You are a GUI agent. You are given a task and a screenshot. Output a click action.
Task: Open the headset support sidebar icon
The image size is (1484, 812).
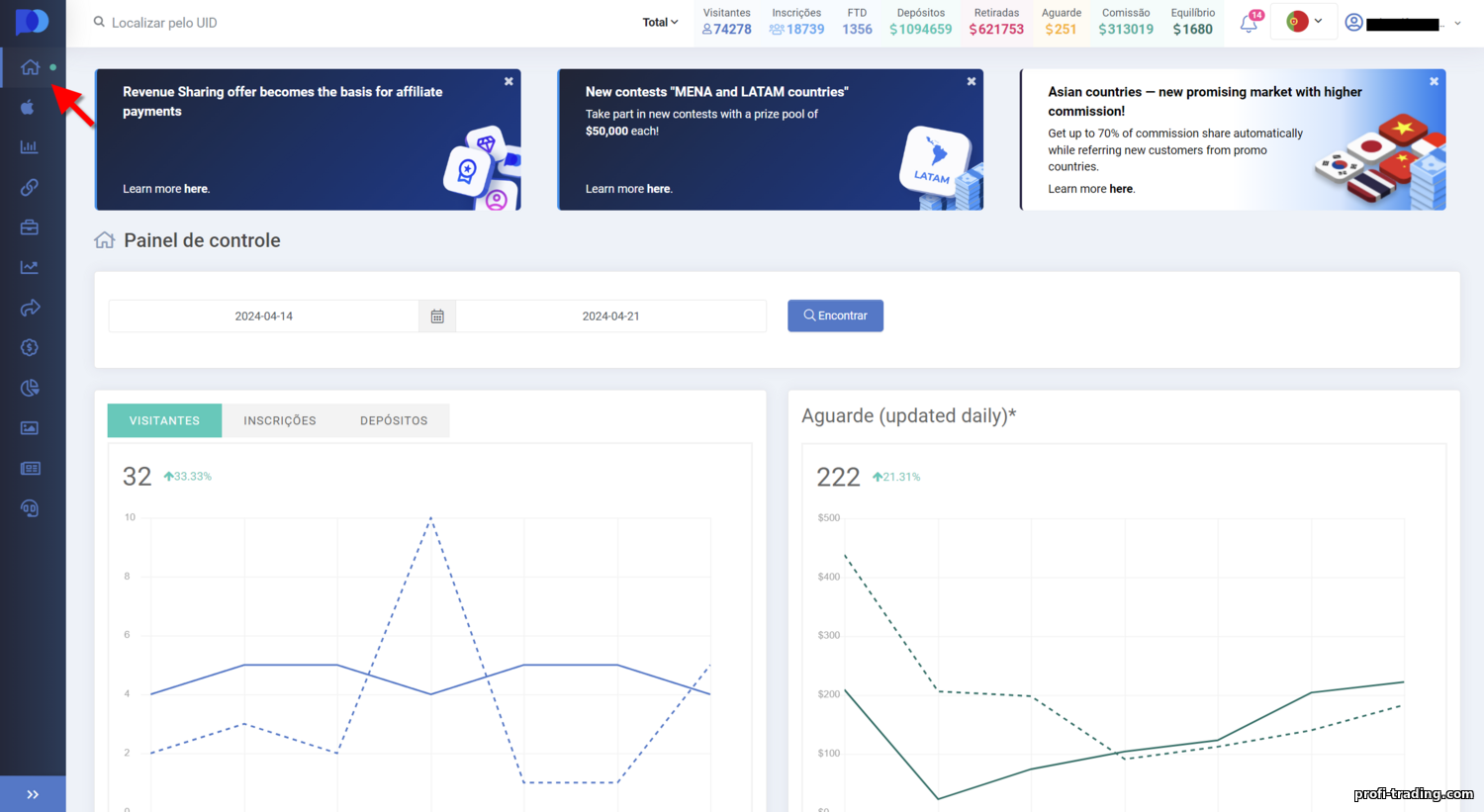[30, 508]
